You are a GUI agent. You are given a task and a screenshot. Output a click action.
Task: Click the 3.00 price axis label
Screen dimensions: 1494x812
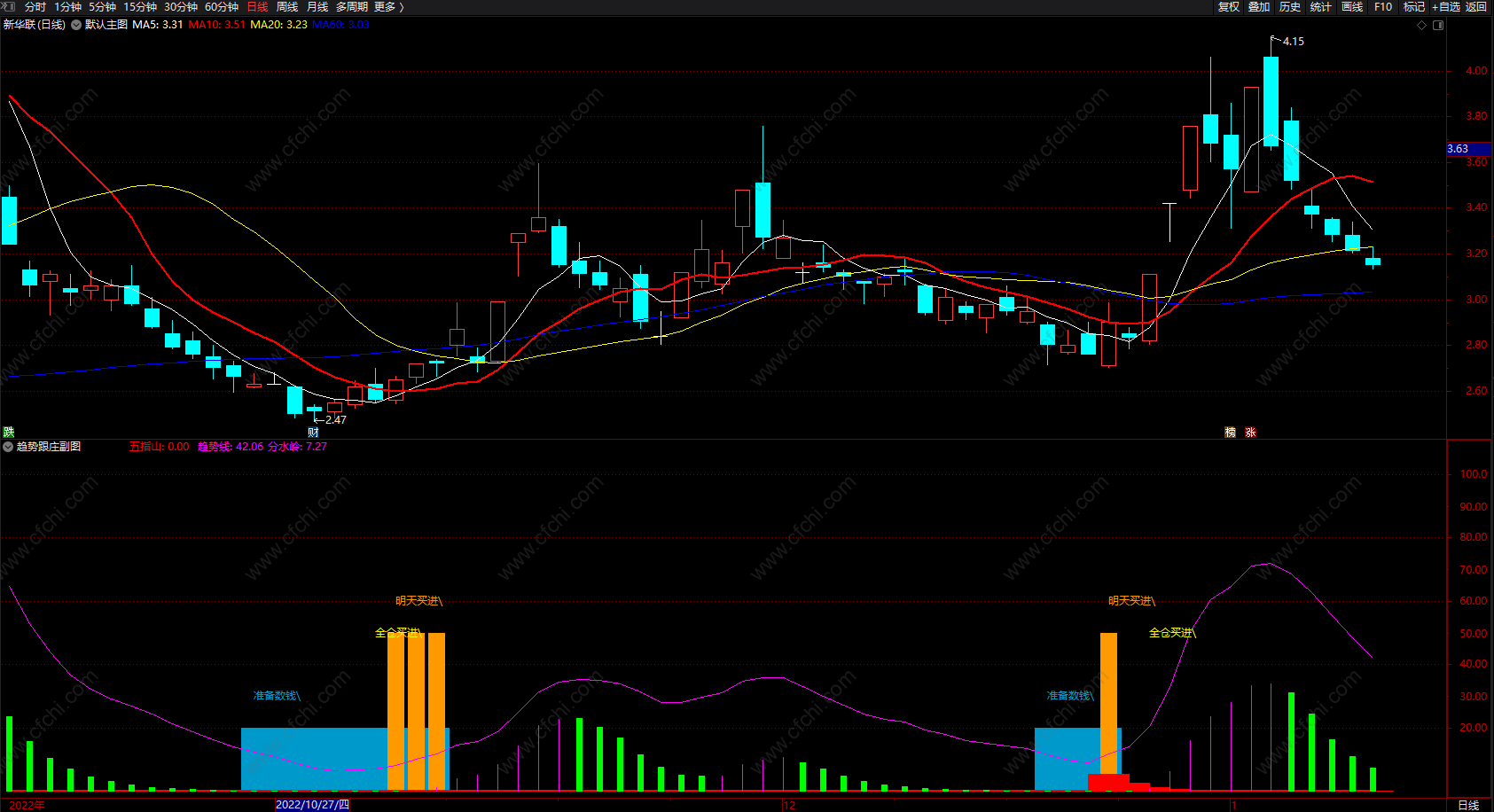[1476, 300]
